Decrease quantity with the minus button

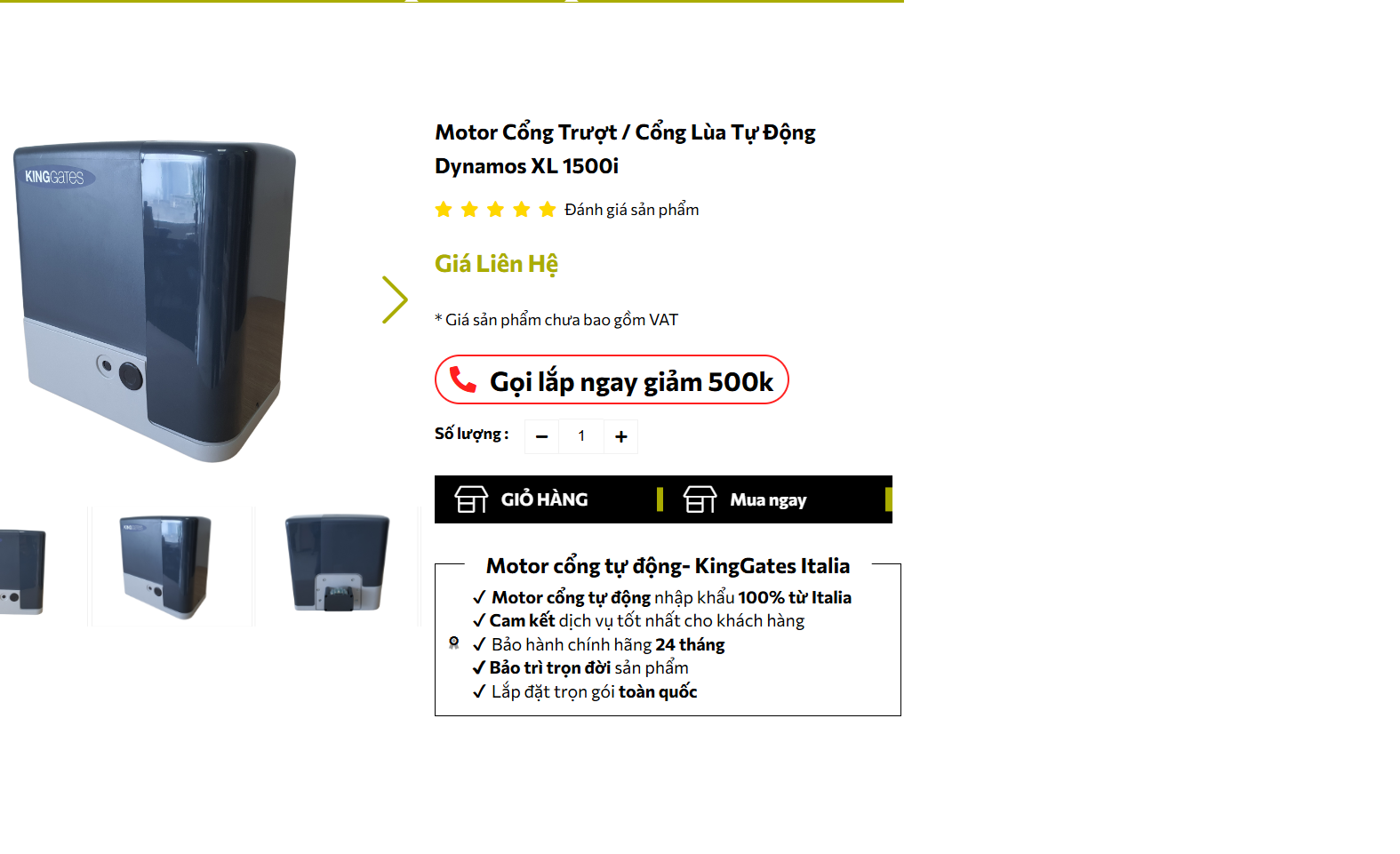[541, 436]
